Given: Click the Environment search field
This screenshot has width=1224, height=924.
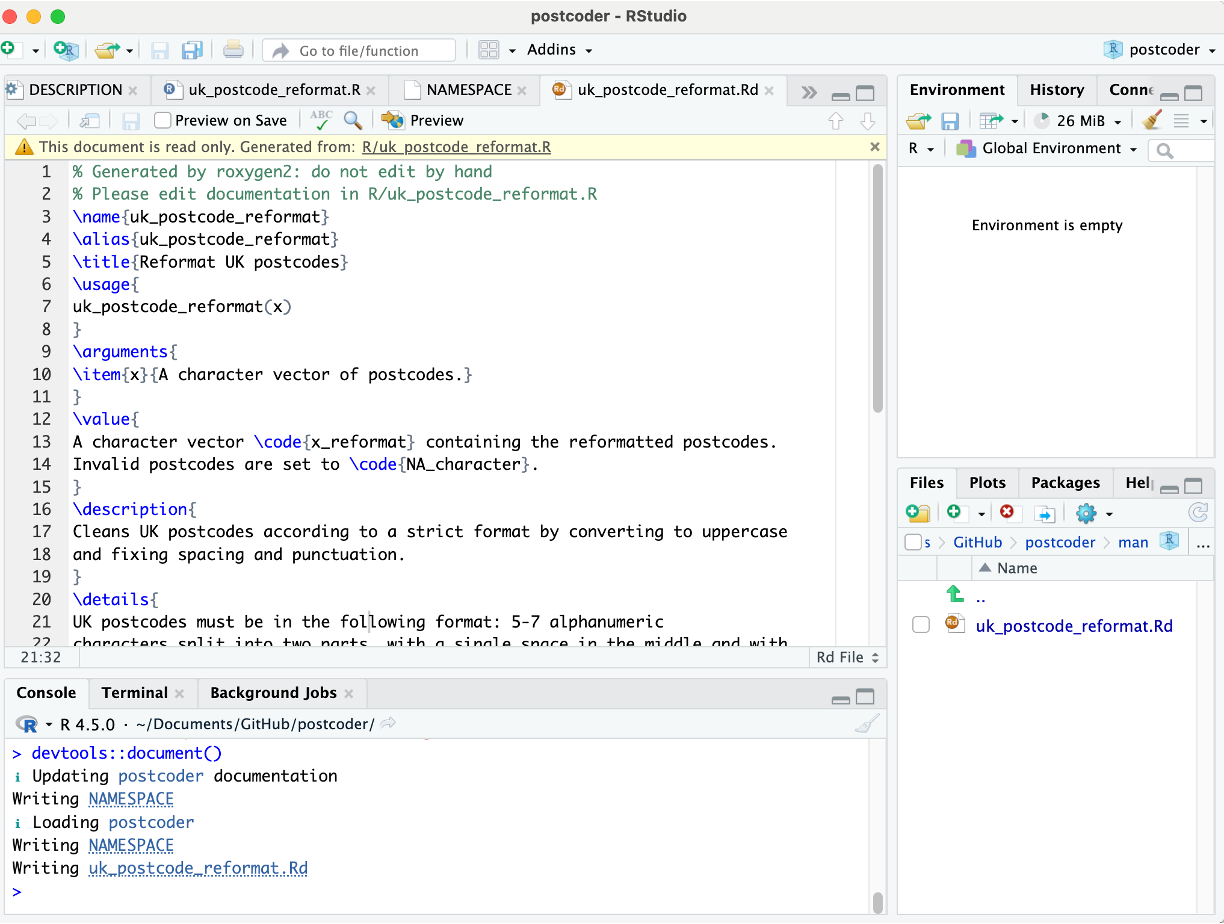Looking at the screenshot, I should tap(1181, 150).
